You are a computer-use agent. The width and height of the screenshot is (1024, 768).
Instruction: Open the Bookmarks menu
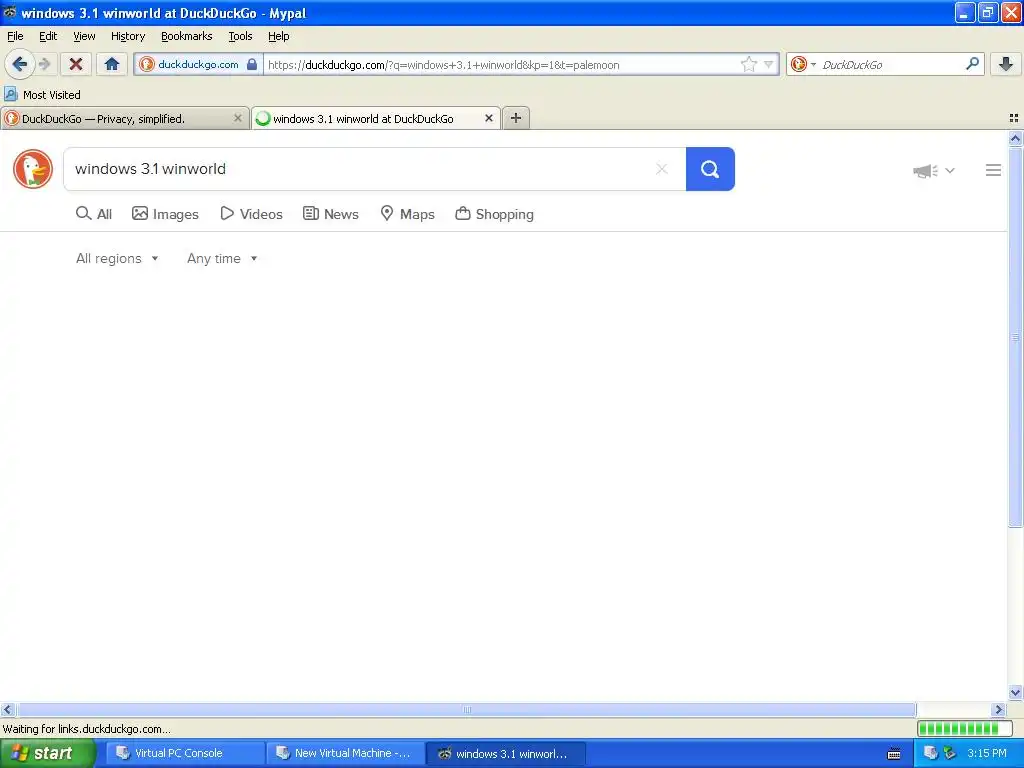[x=186, y=36]
